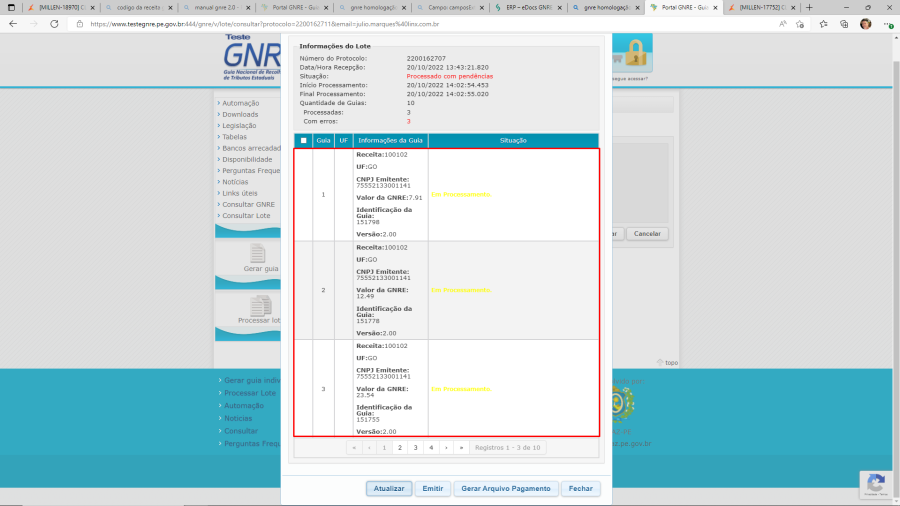This screenshot has width=900, height=506.
Task: Open the read aloud icon in the address bar
Action: point(783,24)
